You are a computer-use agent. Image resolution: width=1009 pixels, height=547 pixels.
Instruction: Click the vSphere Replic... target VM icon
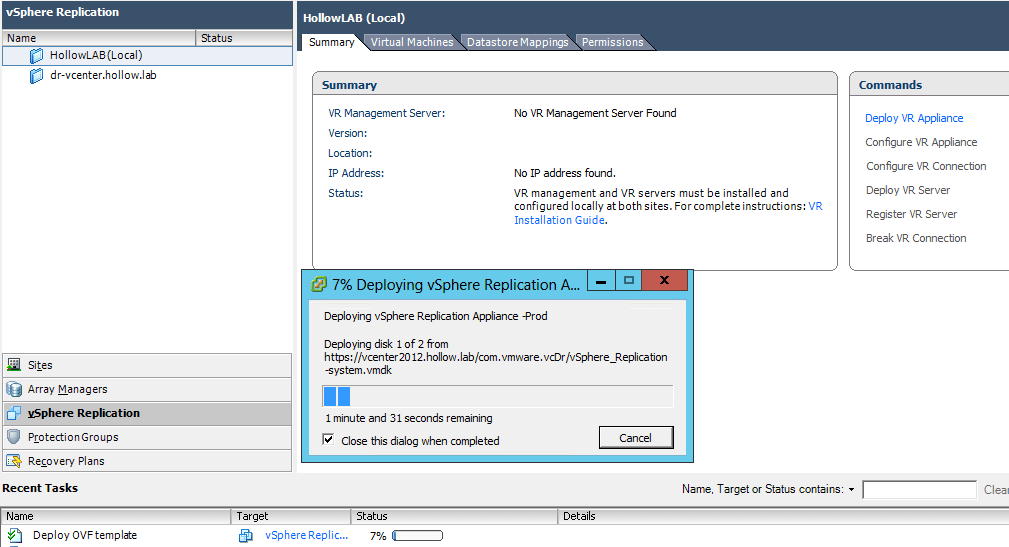[246, 535]
